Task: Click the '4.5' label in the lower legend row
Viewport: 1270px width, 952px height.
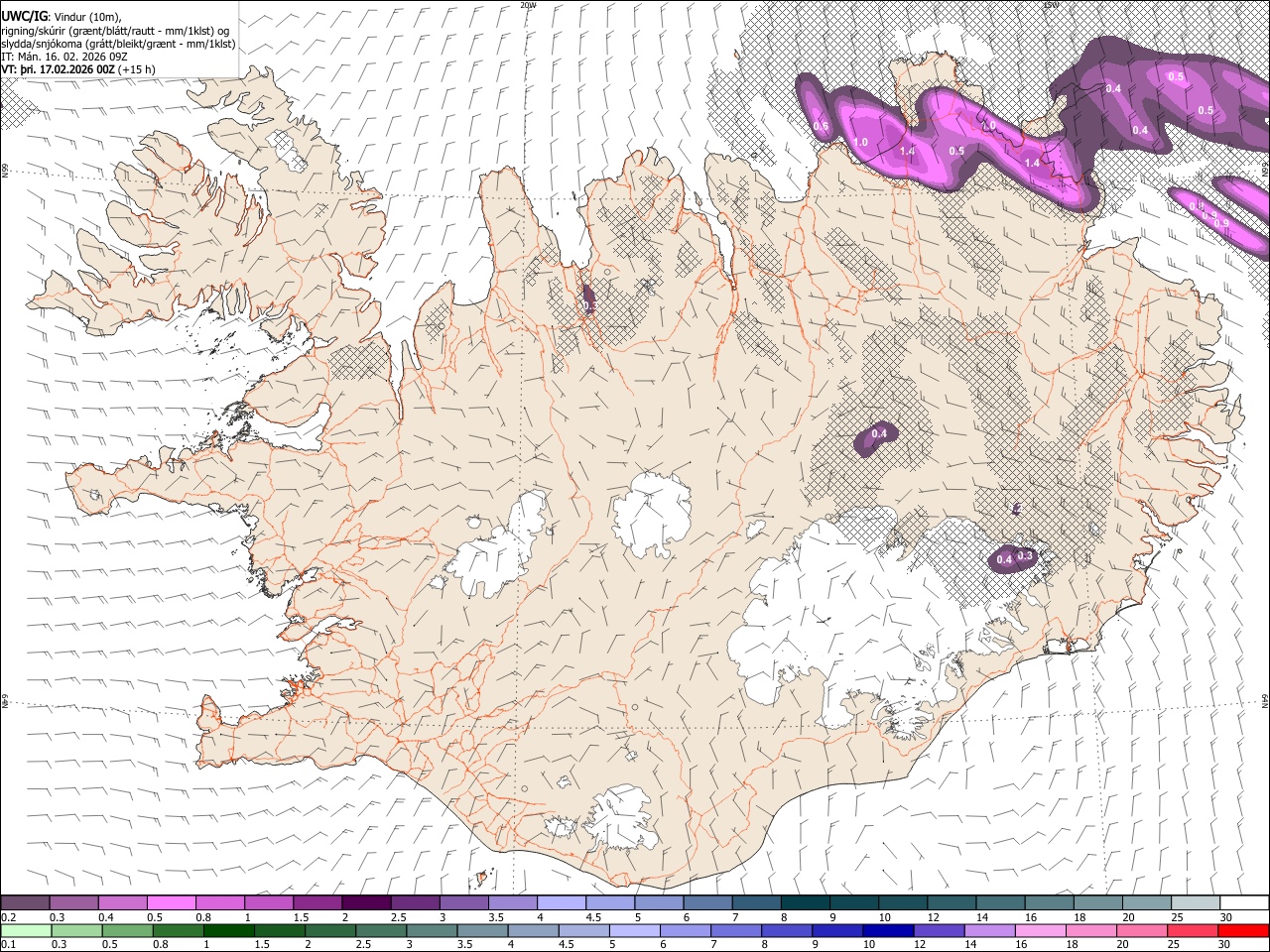Action: pyautogui.click(x=565, y=944)
